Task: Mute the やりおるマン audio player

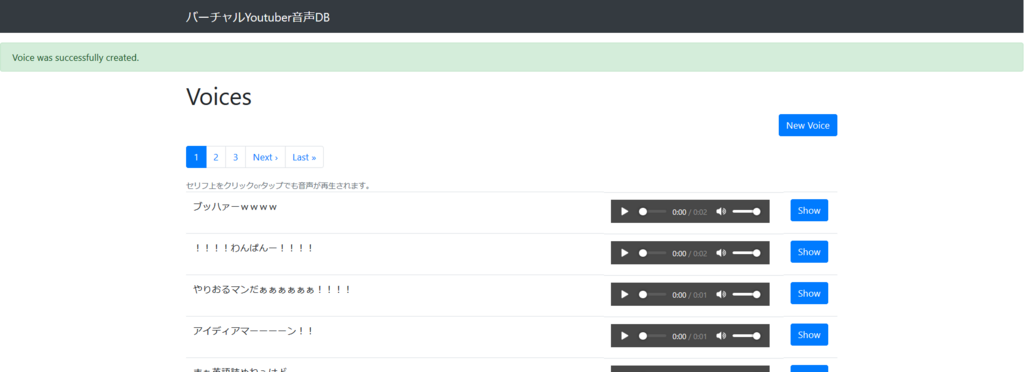Action: pyautogui.click(x=721, y=294)
